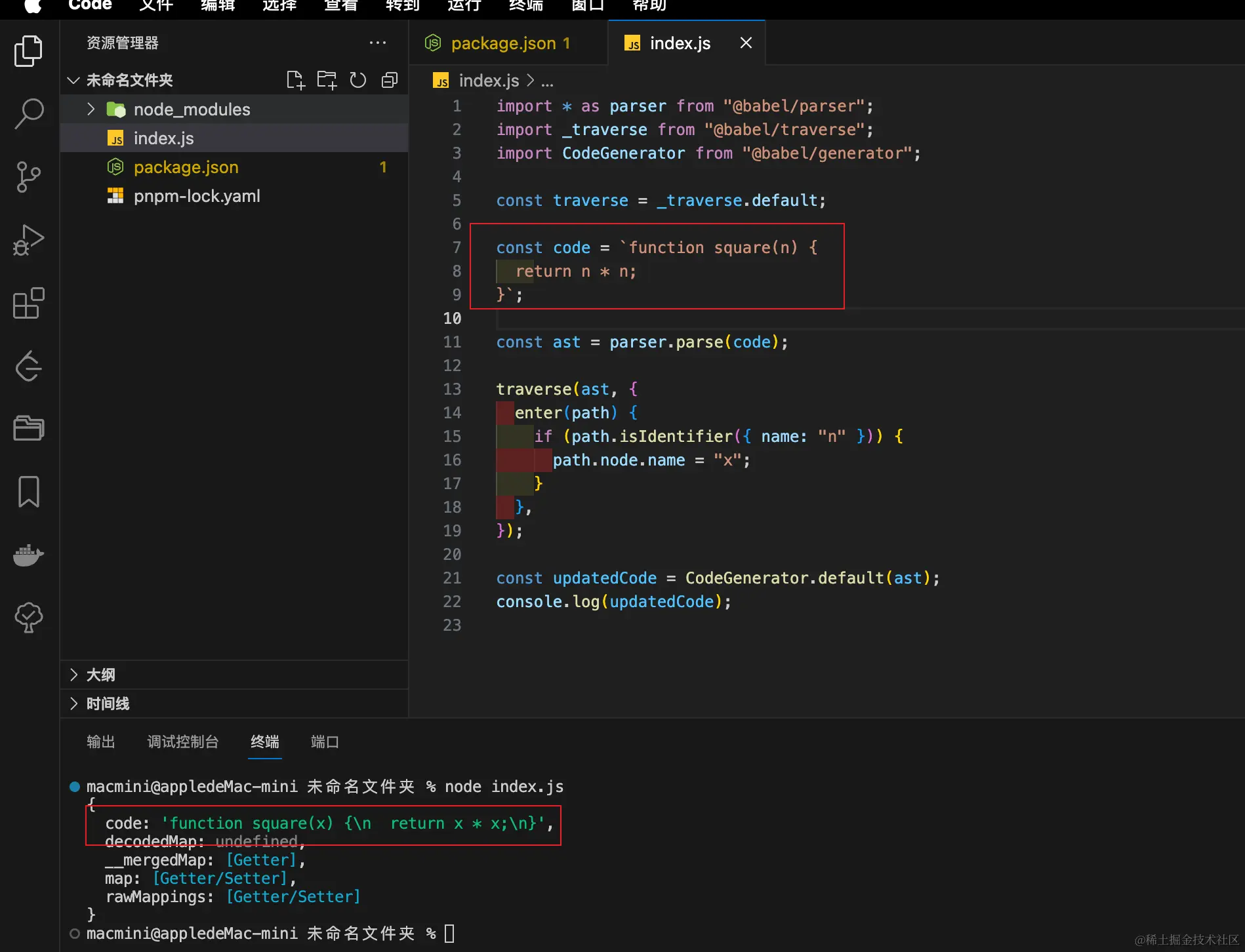Open the Apple menu
The width and height of the screenshot is (1245, 952).
[32, 5]
